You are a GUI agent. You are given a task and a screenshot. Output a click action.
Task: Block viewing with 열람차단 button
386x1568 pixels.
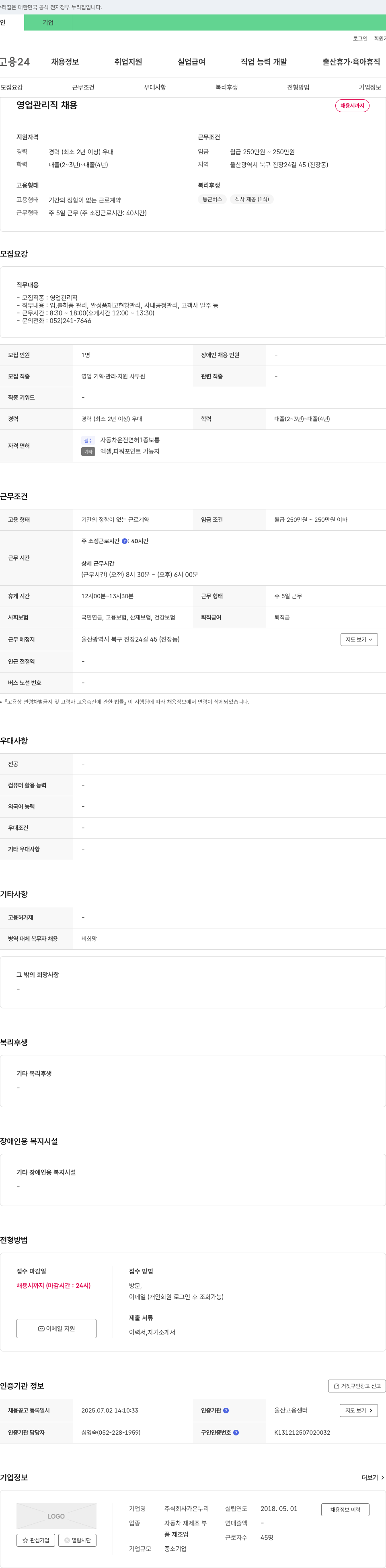[x=77, y=1540]
